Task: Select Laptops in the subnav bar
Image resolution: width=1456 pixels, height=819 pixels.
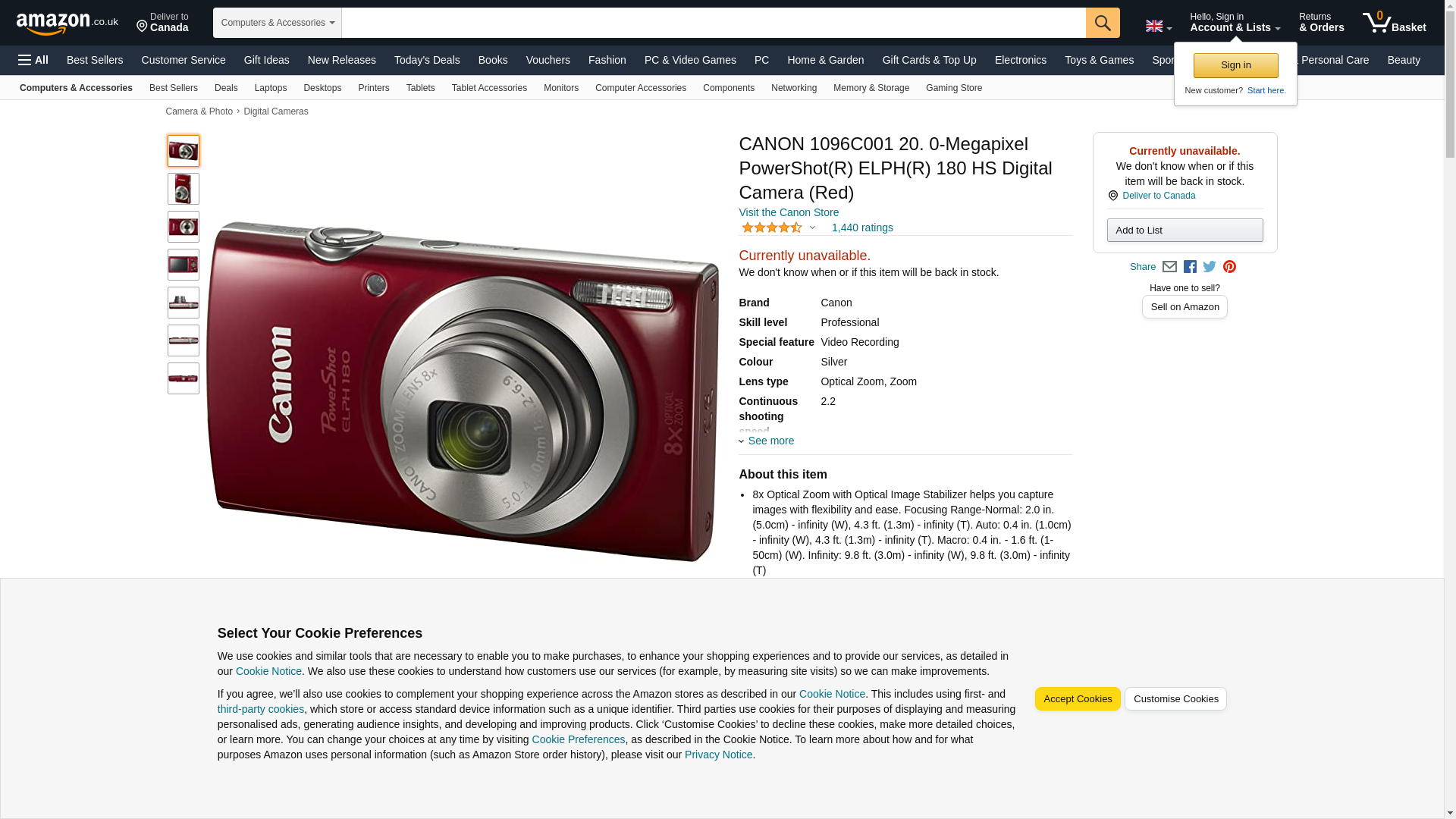Action: click(271, 88)
